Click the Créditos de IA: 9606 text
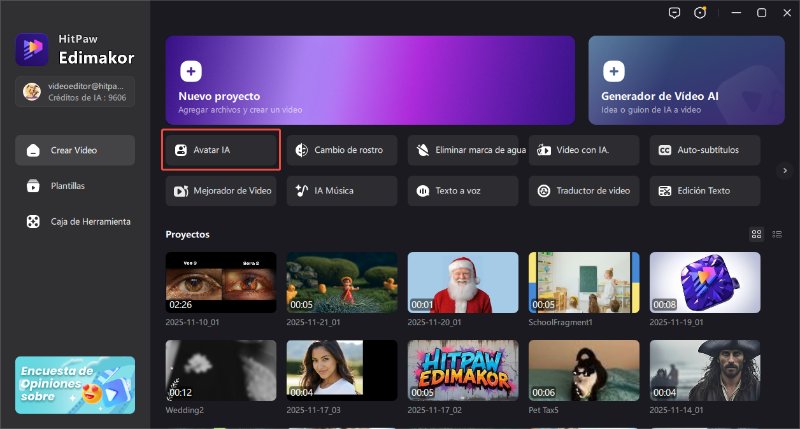The width and height of the screenshot is (800, 429). click(87, 98)
